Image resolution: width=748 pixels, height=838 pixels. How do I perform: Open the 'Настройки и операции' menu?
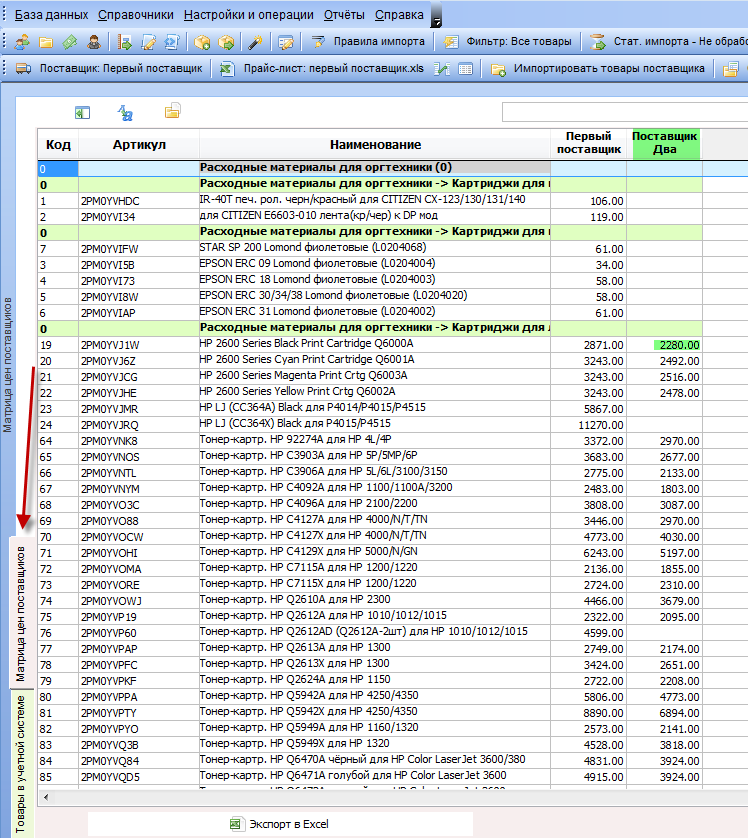click(248, 15)
